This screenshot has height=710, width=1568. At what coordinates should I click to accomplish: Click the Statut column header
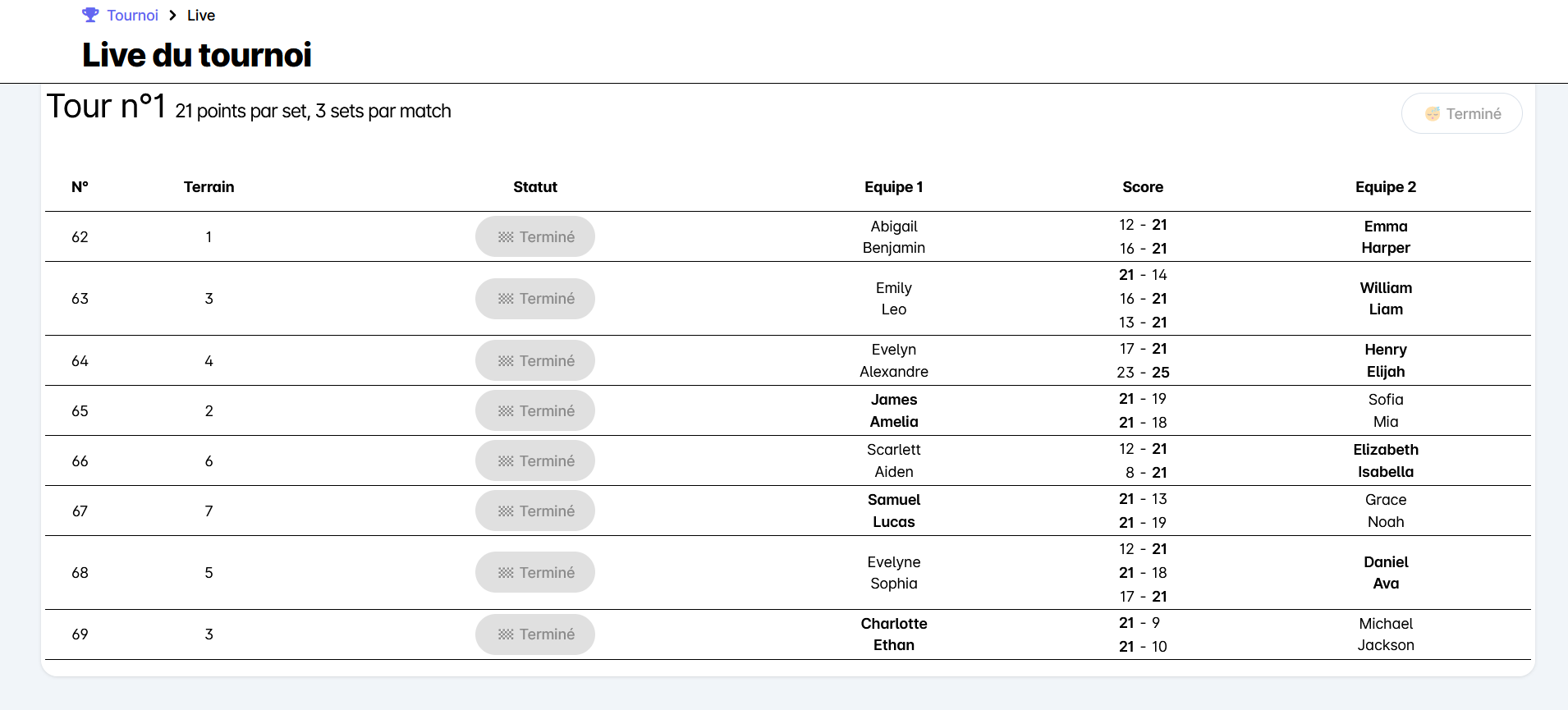535,187
